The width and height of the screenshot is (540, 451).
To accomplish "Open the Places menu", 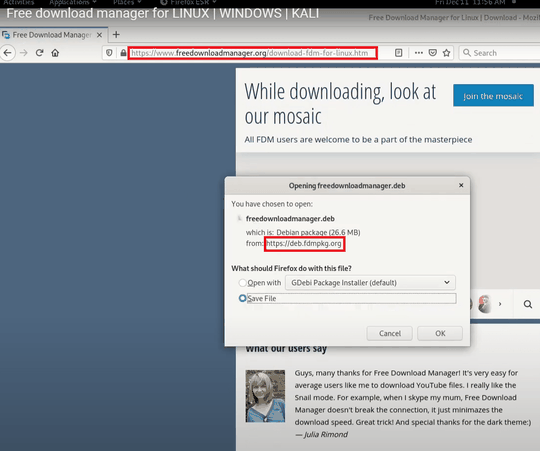I will 127,2.
